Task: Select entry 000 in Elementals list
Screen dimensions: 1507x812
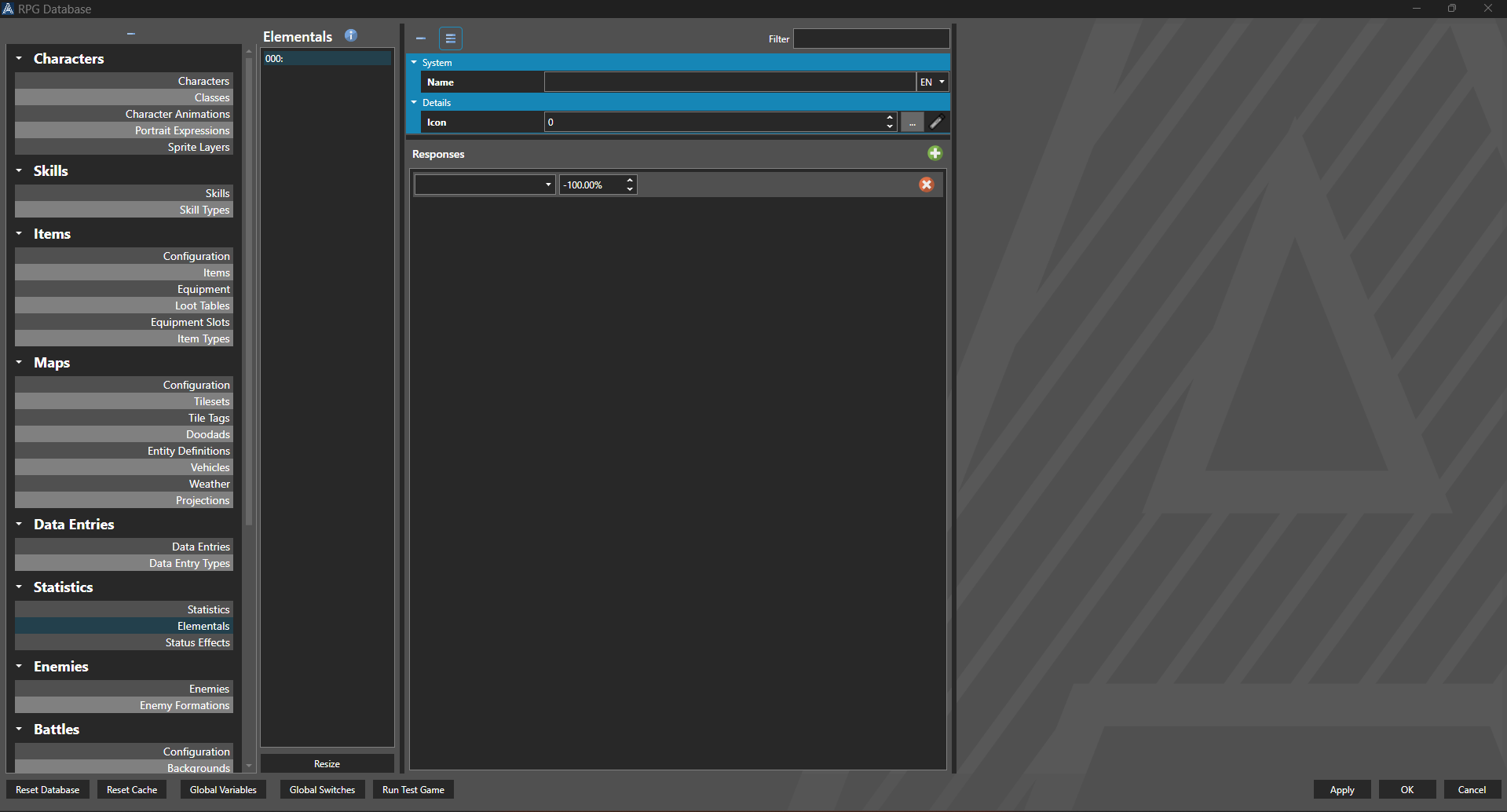Action: (327, 59)
